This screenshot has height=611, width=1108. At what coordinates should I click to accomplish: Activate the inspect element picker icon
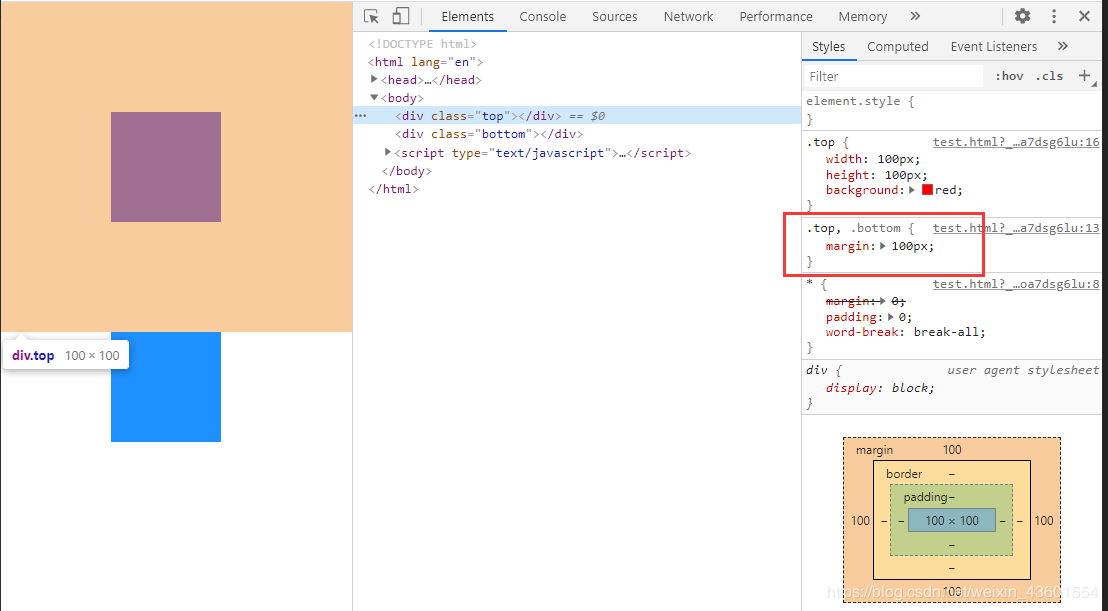(371, 16)
